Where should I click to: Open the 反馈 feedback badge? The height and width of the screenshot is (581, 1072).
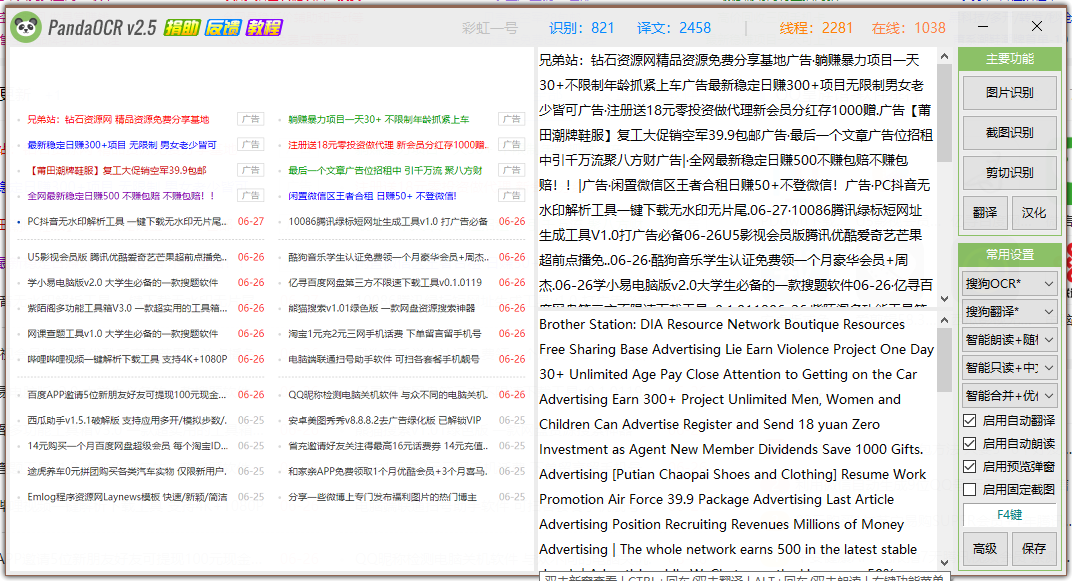coord(223,28)
